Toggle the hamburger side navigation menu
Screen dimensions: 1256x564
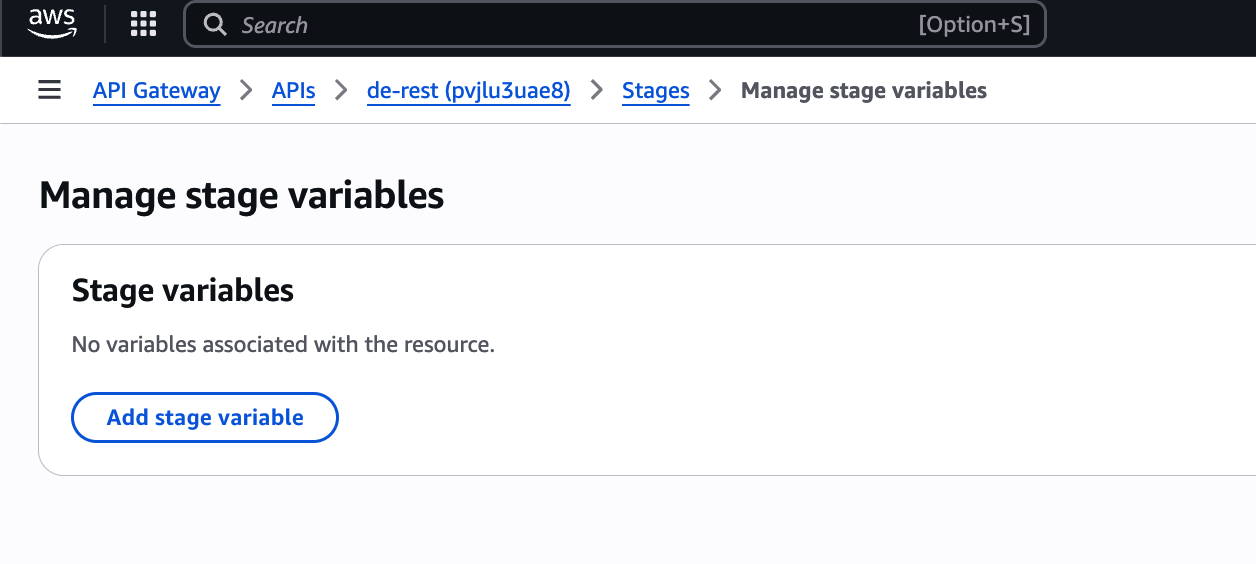coord(49,90)
